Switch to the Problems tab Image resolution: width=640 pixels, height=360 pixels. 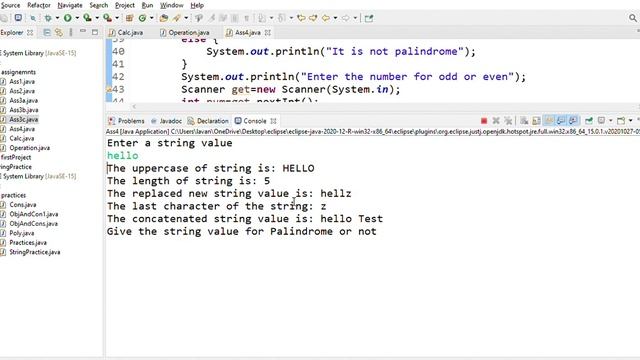pos(127,121)
